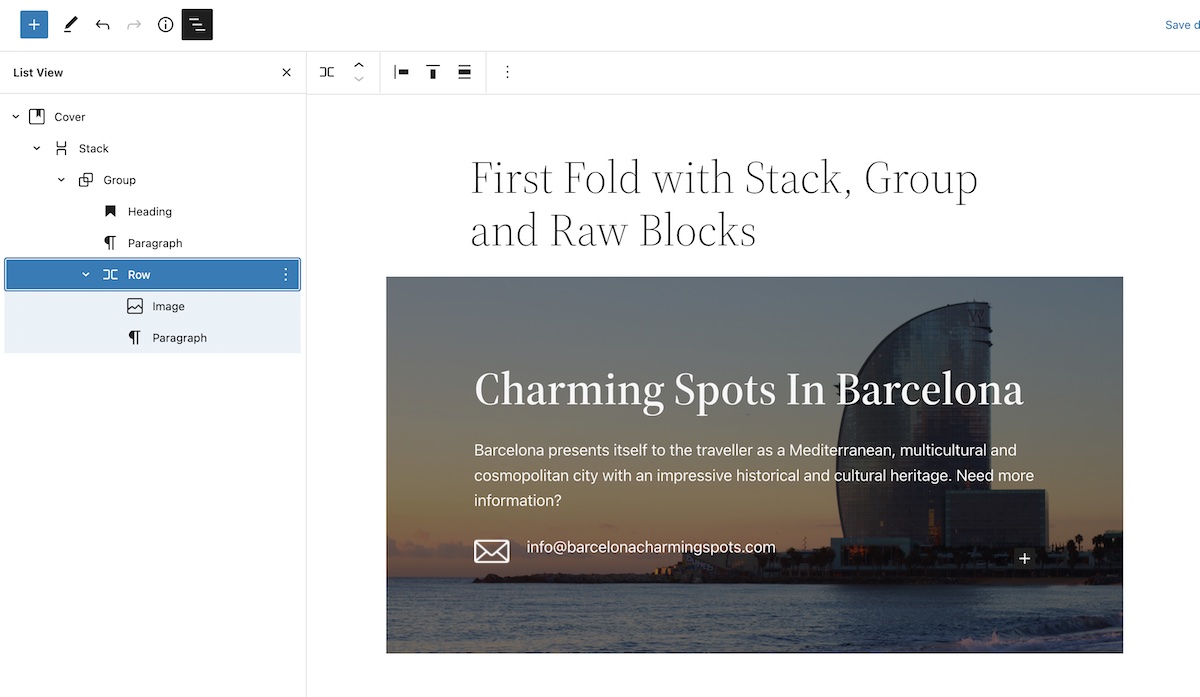Image resolution: width=1200 pixels, height=697 pixels.
Task: Click the Image block icon in list
Action: (135, 307)
